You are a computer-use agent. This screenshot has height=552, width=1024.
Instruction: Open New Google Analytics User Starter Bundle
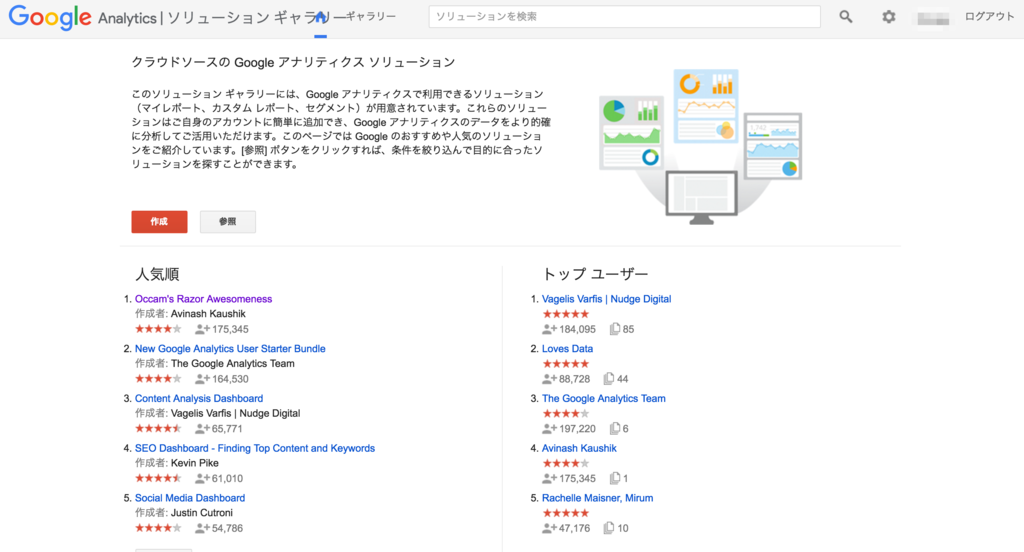(x=230, y=348)
